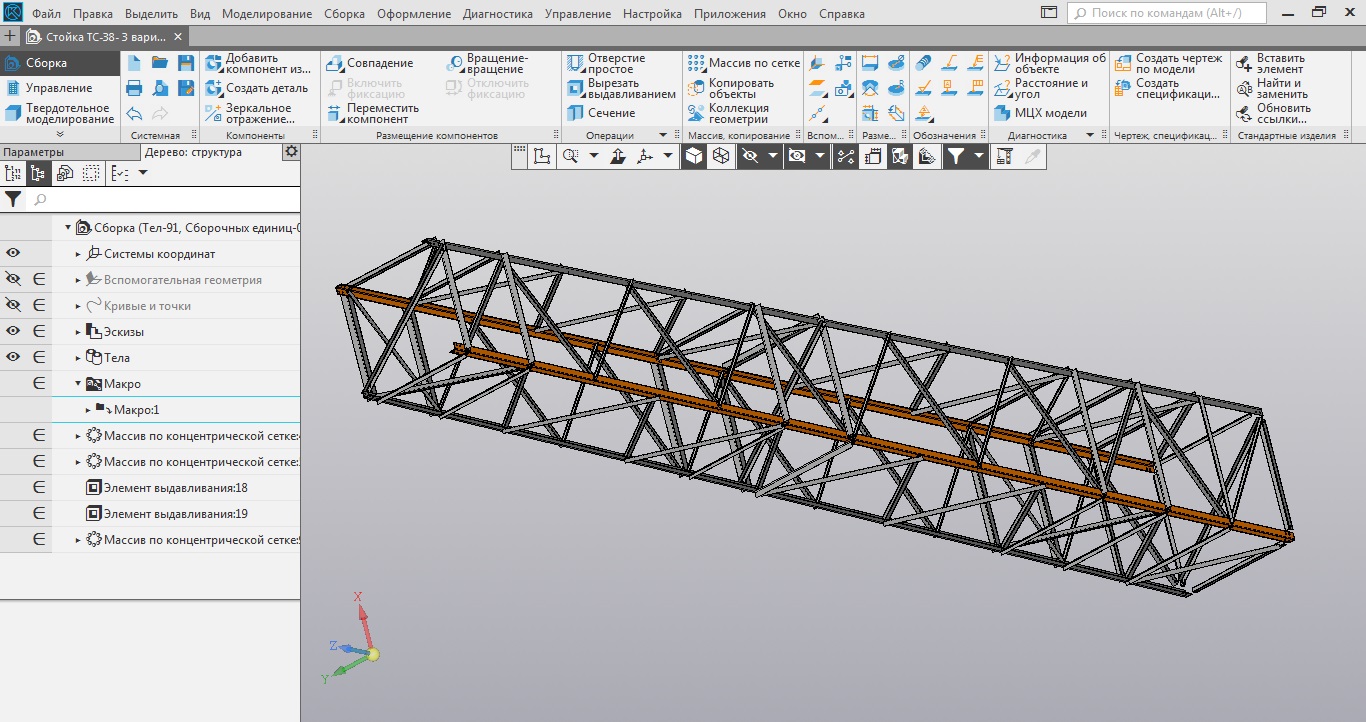Click Создать чертеж по модели
Viewport: 1366px width, 722px height.
(x=1169, y=63)
